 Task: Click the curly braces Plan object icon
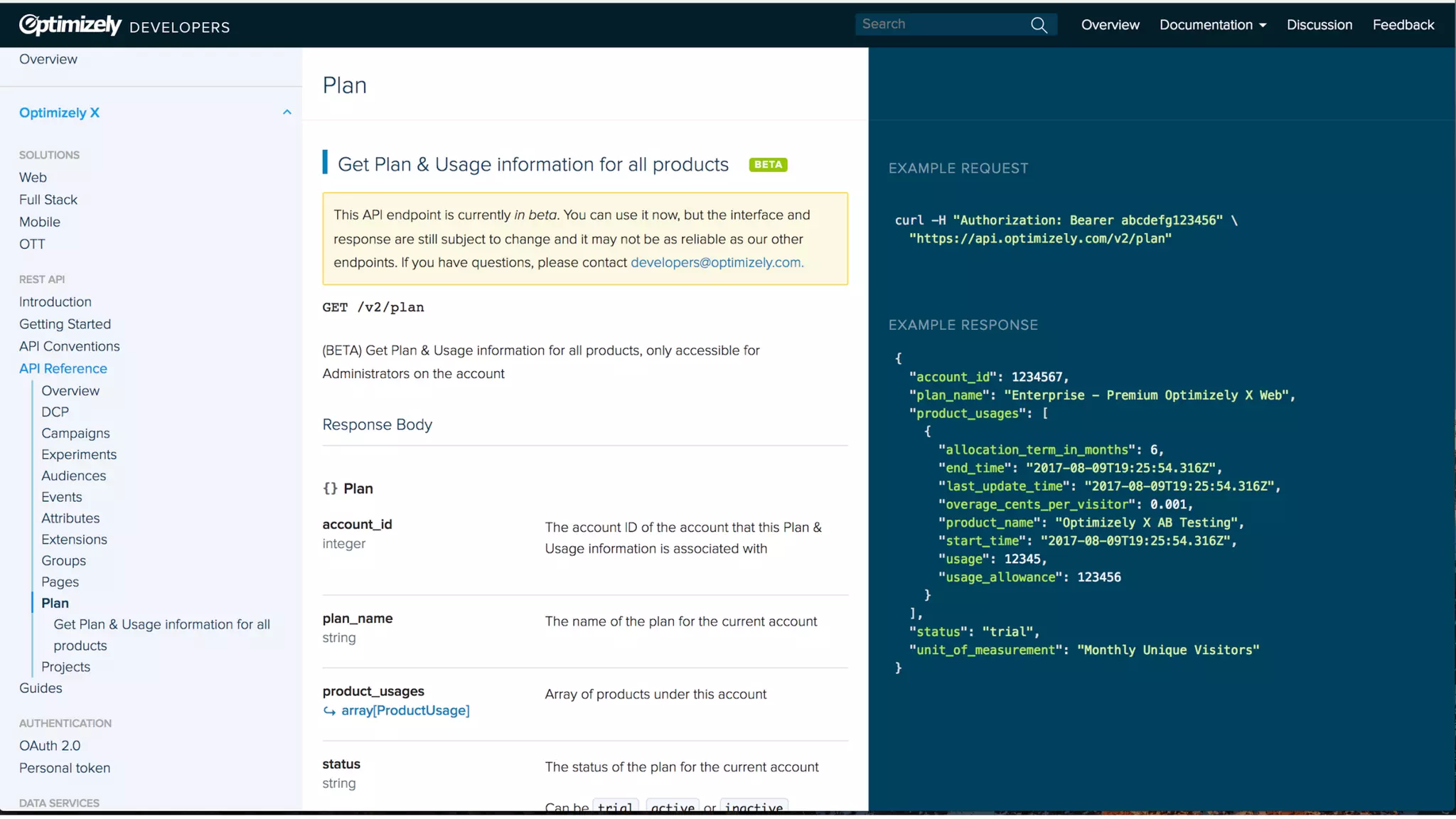click(330, 488)
